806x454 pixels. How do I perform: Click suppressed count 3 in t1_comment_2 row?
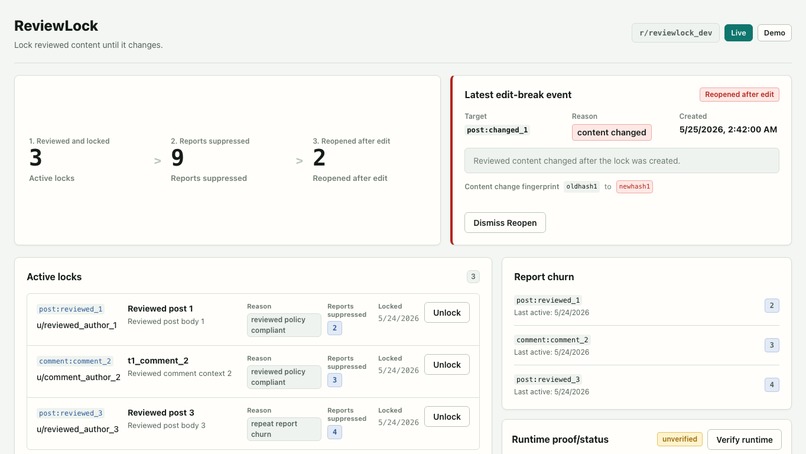[334, 380]
